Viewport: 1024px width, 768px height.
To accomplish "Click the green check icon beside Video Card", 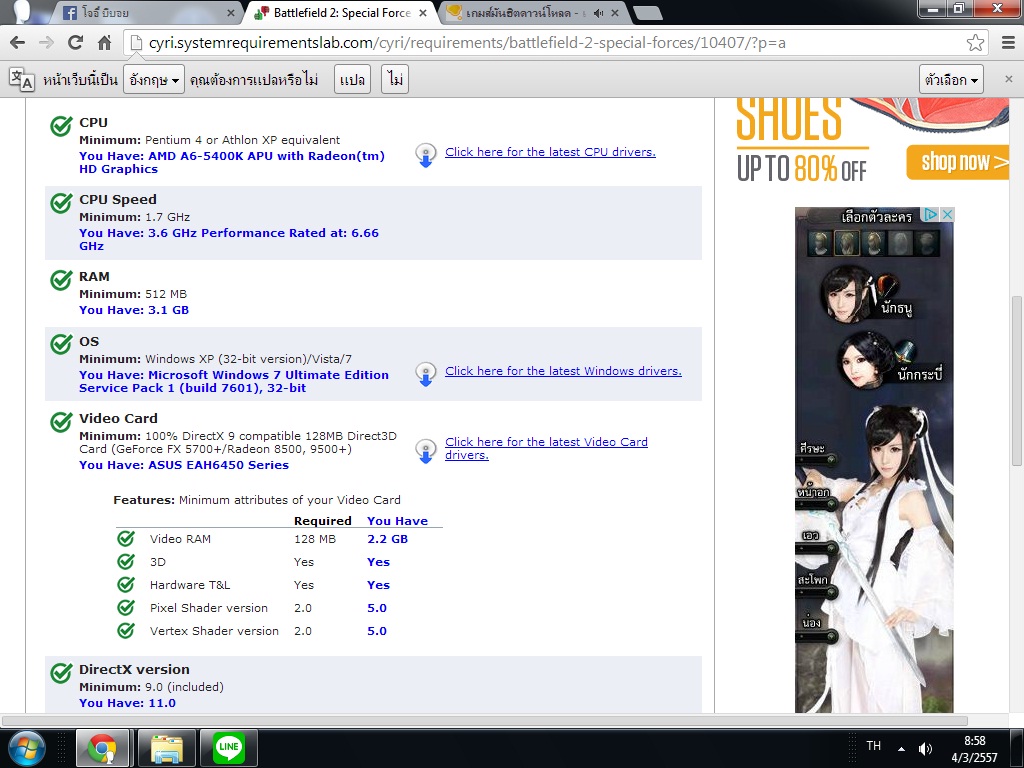I will click(61, 421).
